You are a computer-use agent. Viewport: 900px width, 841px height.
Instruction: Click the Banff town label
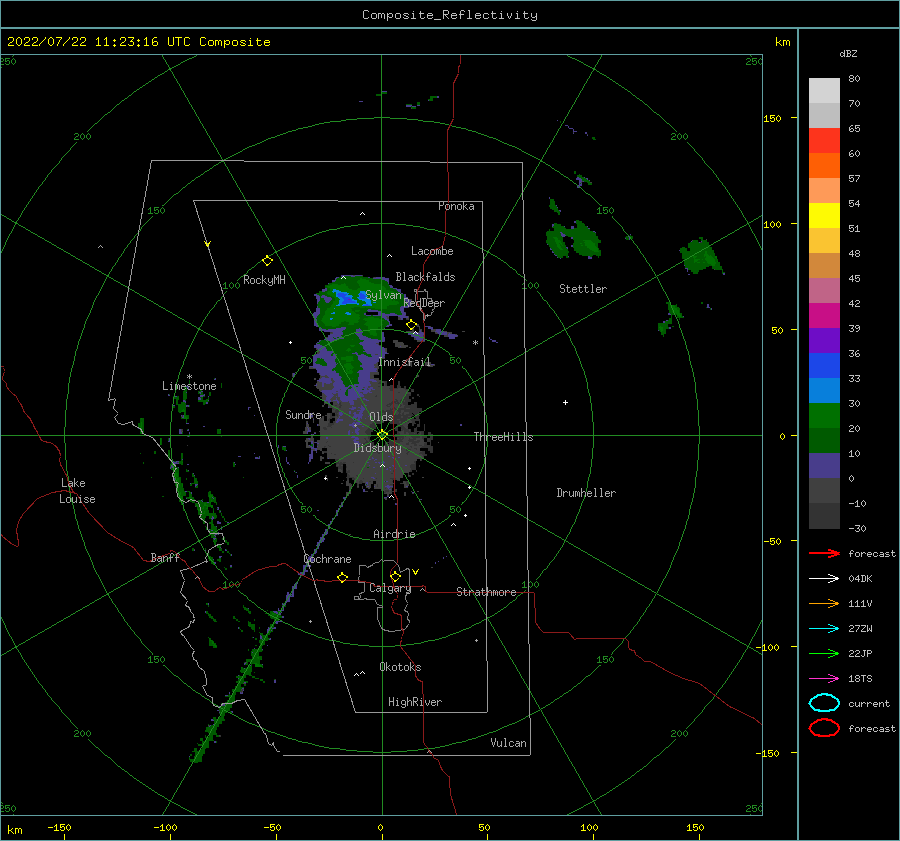point(165,557)
